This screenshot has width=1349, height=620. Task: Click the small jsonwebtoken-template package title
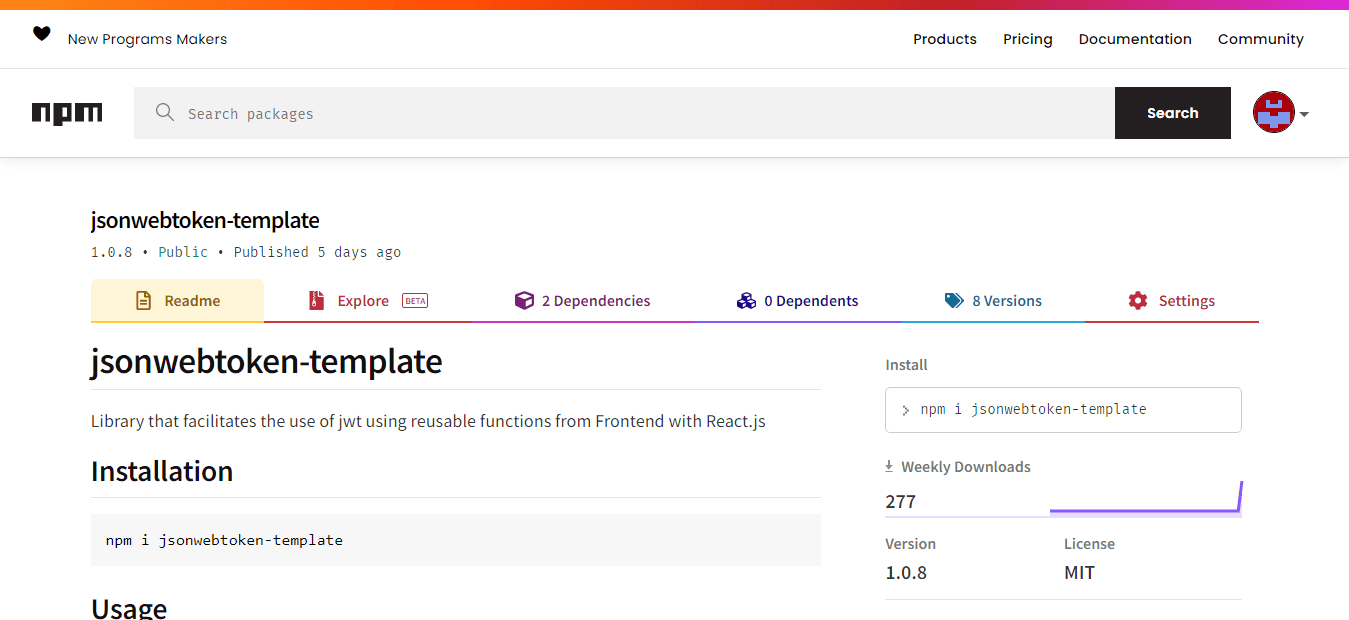(205, 220)
